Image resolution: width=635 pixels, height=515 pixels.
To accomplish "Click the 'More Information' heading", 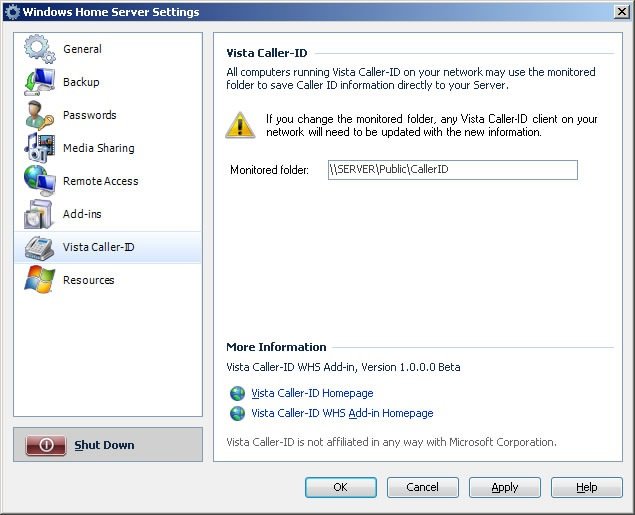I will coord(276,347).
